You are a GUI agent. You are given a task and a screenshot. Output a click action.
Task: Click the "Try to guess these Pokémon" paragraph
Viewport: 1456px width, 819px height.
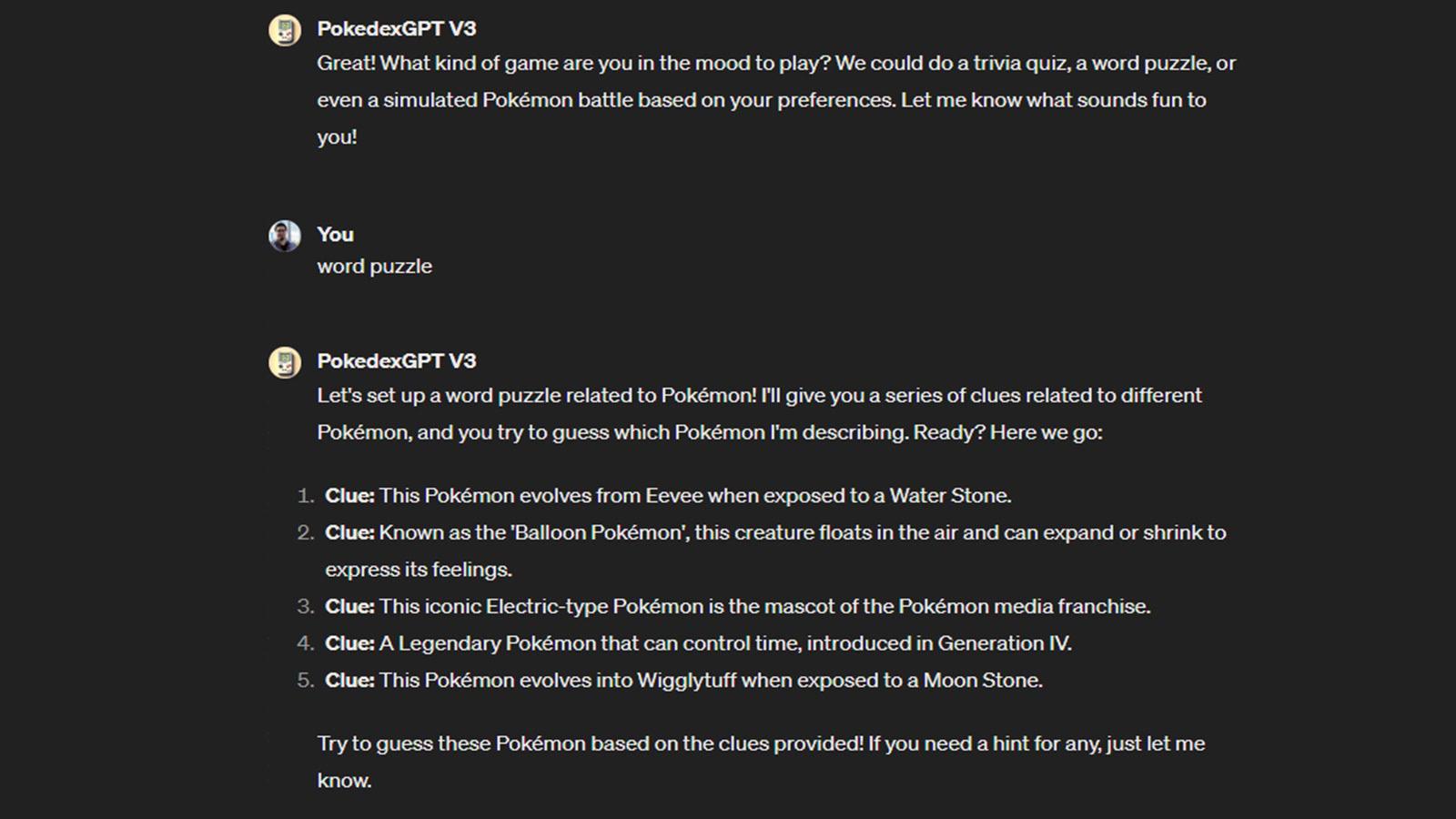(x=761, y=762)
